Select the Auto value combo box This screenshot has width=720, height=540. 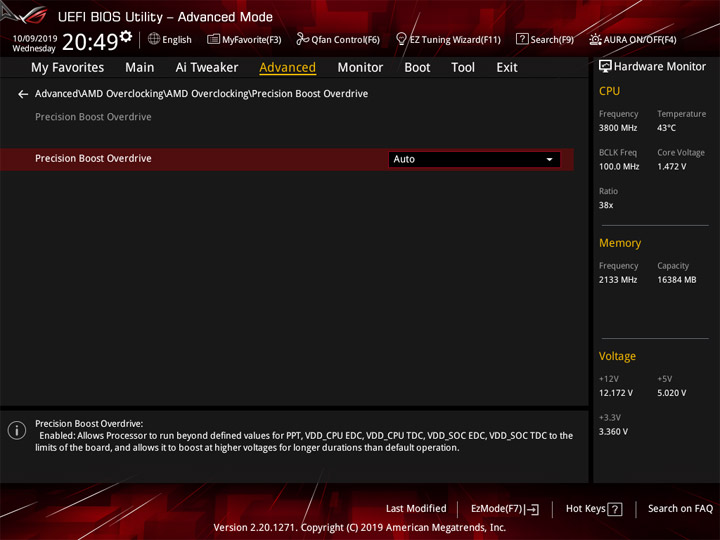474,159
